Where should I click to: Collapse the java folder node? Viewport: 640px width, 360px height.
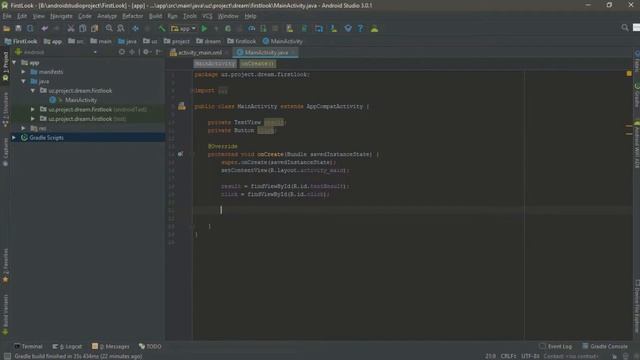pos(23,81)
